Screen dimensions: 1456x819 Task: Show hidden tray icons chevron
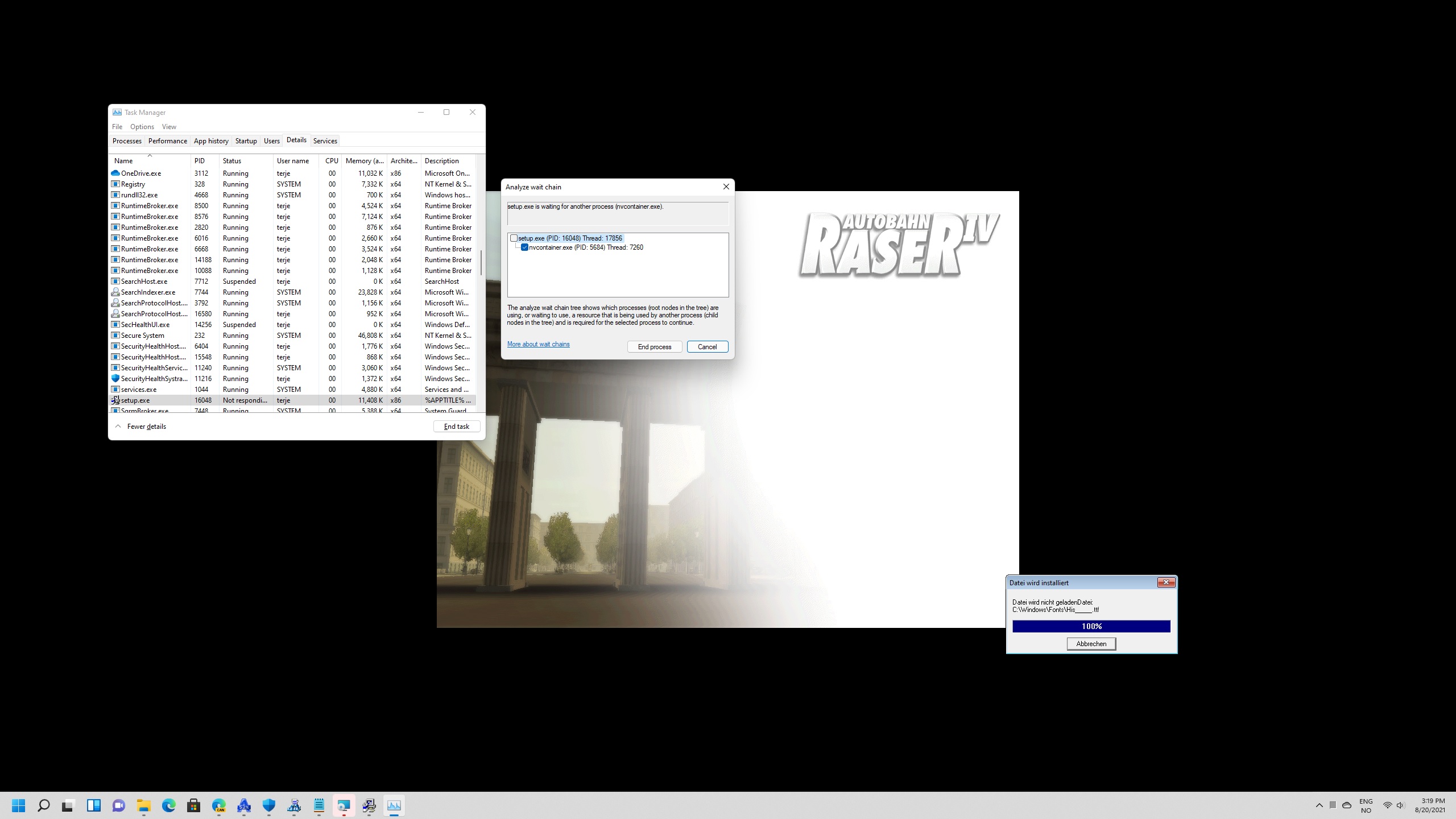coord(1319,805)
